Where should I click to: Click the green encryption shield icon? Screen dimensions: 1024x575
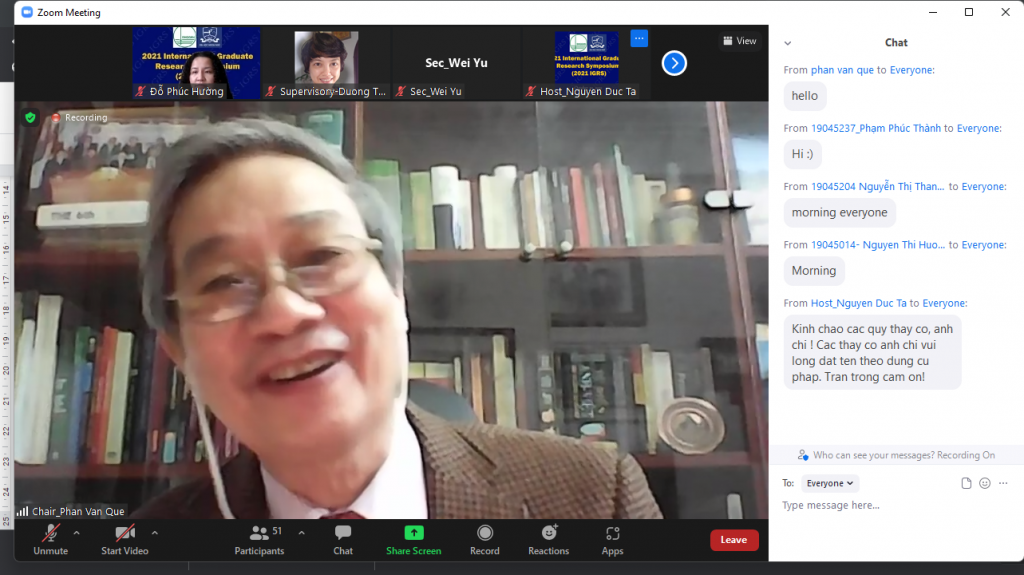tap(31, 117)
